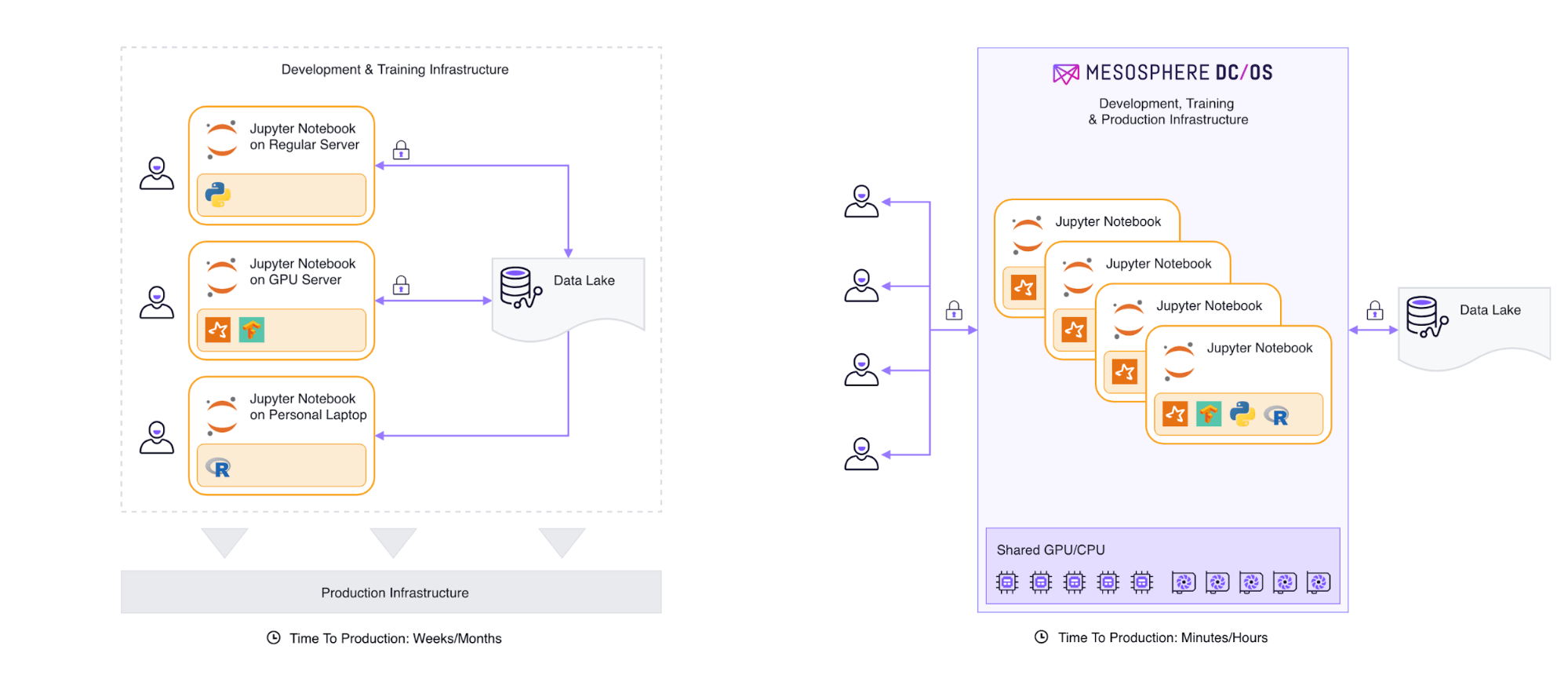1568x675 pixels.
Task: Click the database icon in the left Data Lake
Action: (521, 288)
